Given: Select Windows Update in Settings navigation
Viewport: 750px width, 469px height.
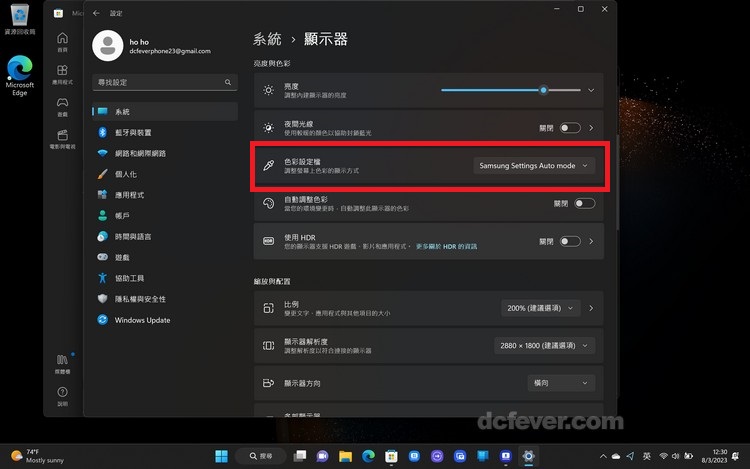Looking at the screenshot, I should pos(165,320).
